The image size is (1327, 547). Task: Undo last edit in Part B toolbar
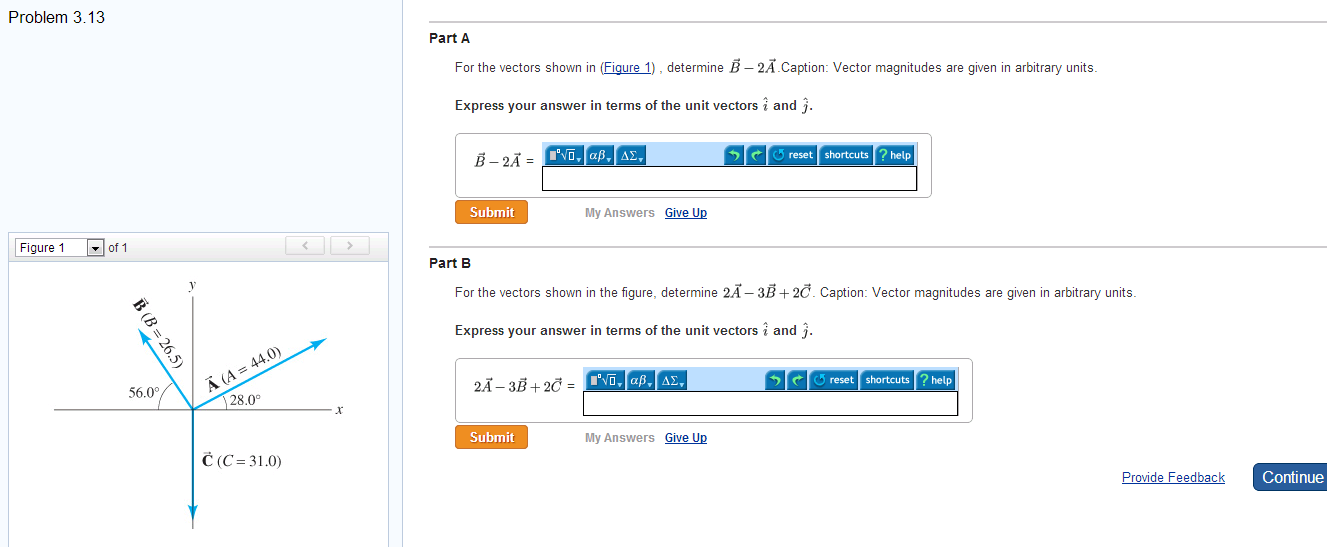pos(776,380)
